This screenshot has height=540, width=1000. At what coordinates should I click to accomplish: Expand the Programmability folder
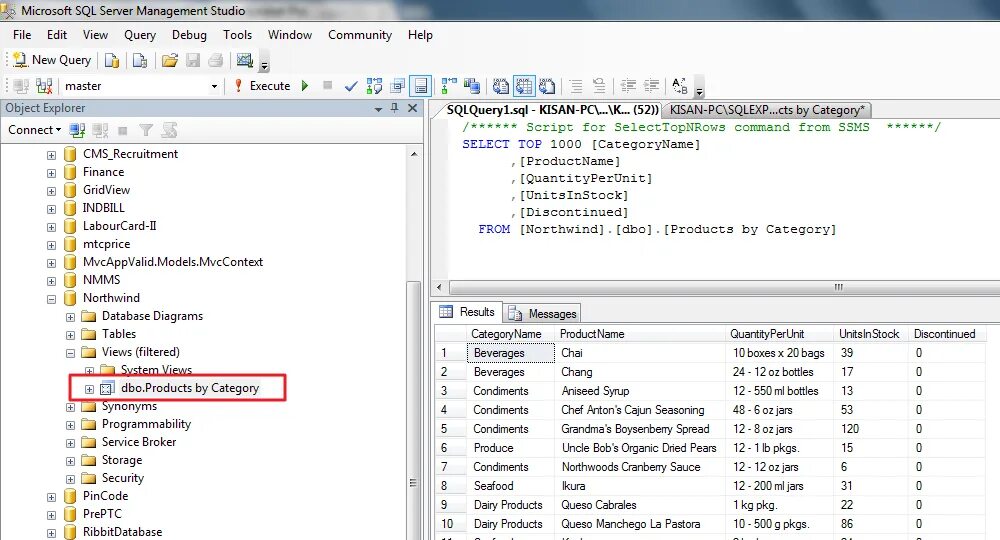click(x=70, y=425)
